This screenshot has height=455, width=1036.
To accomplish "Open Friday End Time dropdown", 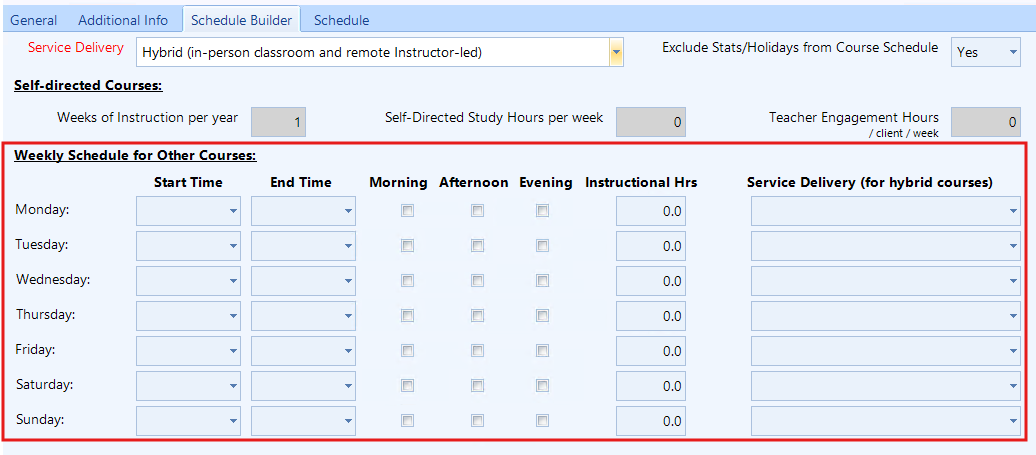I will (x=303, y=351).
